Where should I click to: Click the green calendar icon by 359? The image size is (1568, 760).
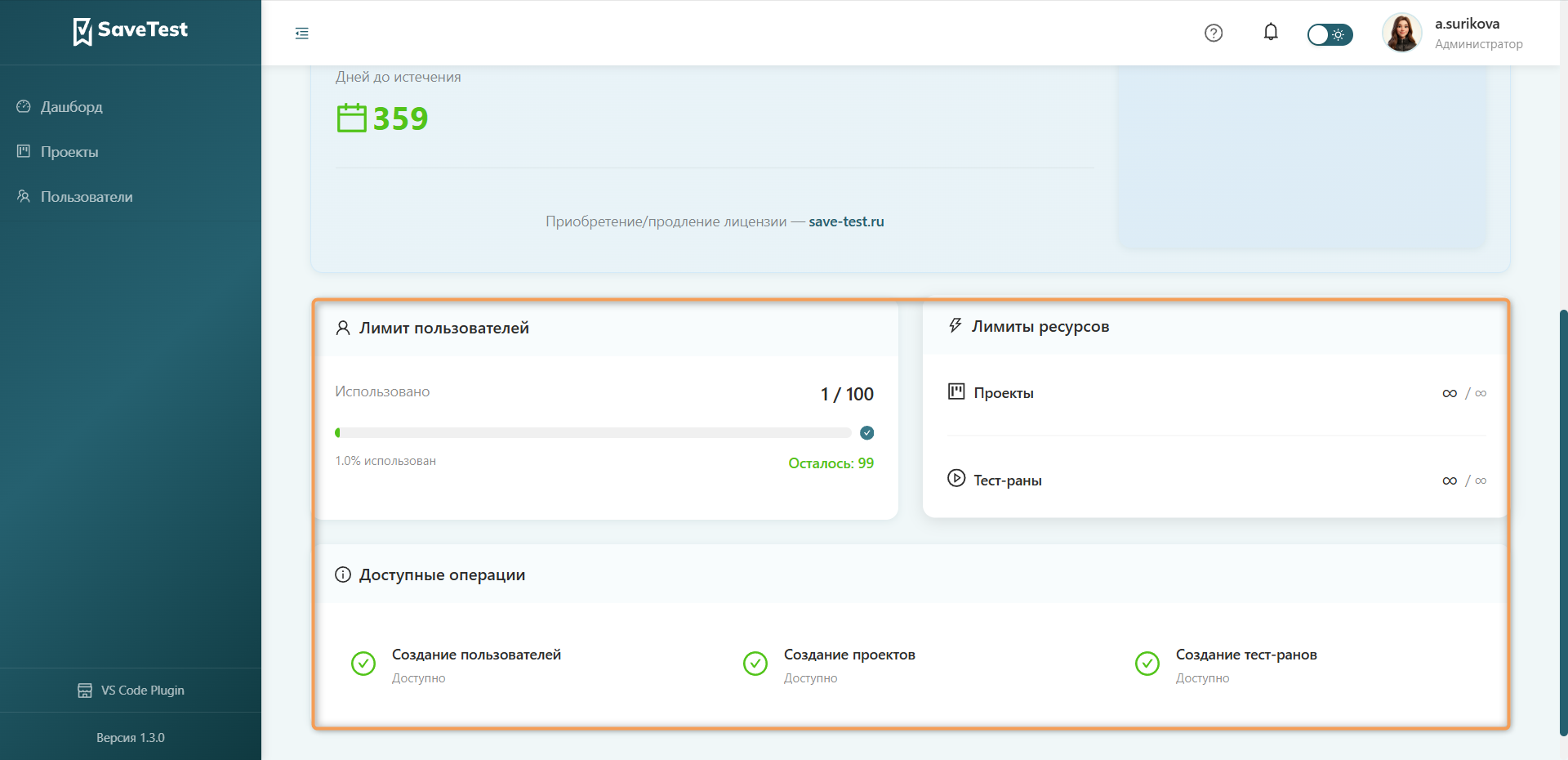click(352, 118)
